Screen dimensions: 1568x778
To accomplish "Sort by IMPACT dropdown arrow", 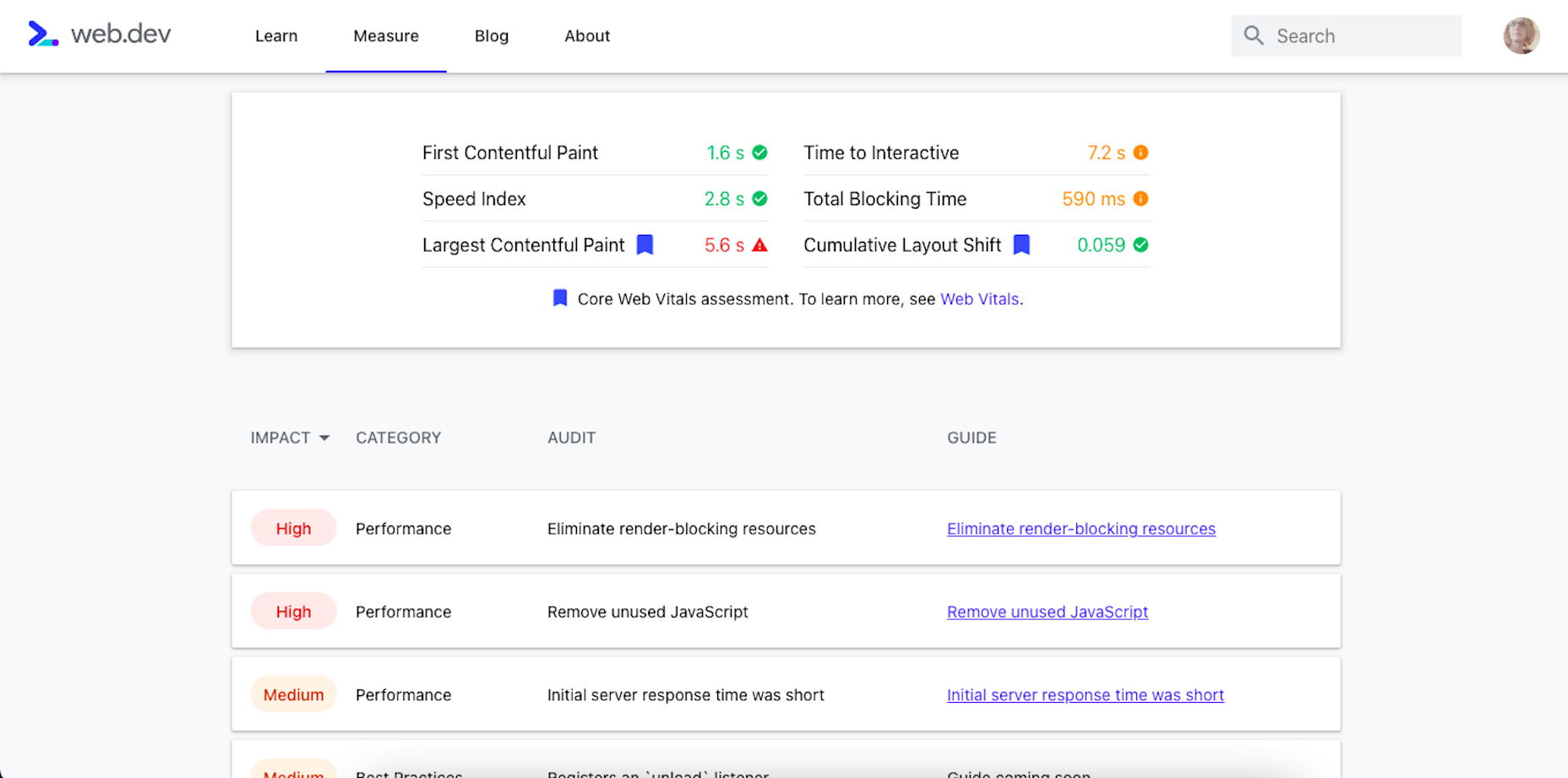I will tap(324, 438).
